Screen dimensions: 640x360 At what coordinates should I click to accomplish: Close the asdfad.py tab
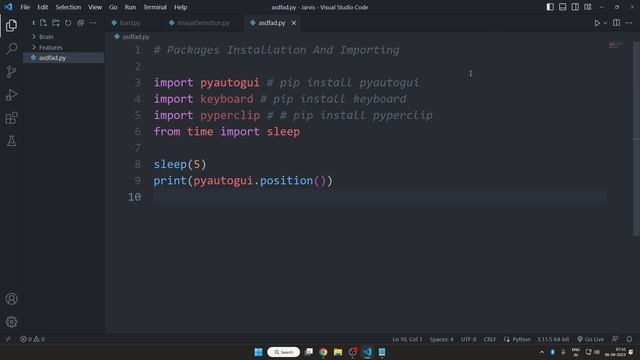tap(293, 23)
